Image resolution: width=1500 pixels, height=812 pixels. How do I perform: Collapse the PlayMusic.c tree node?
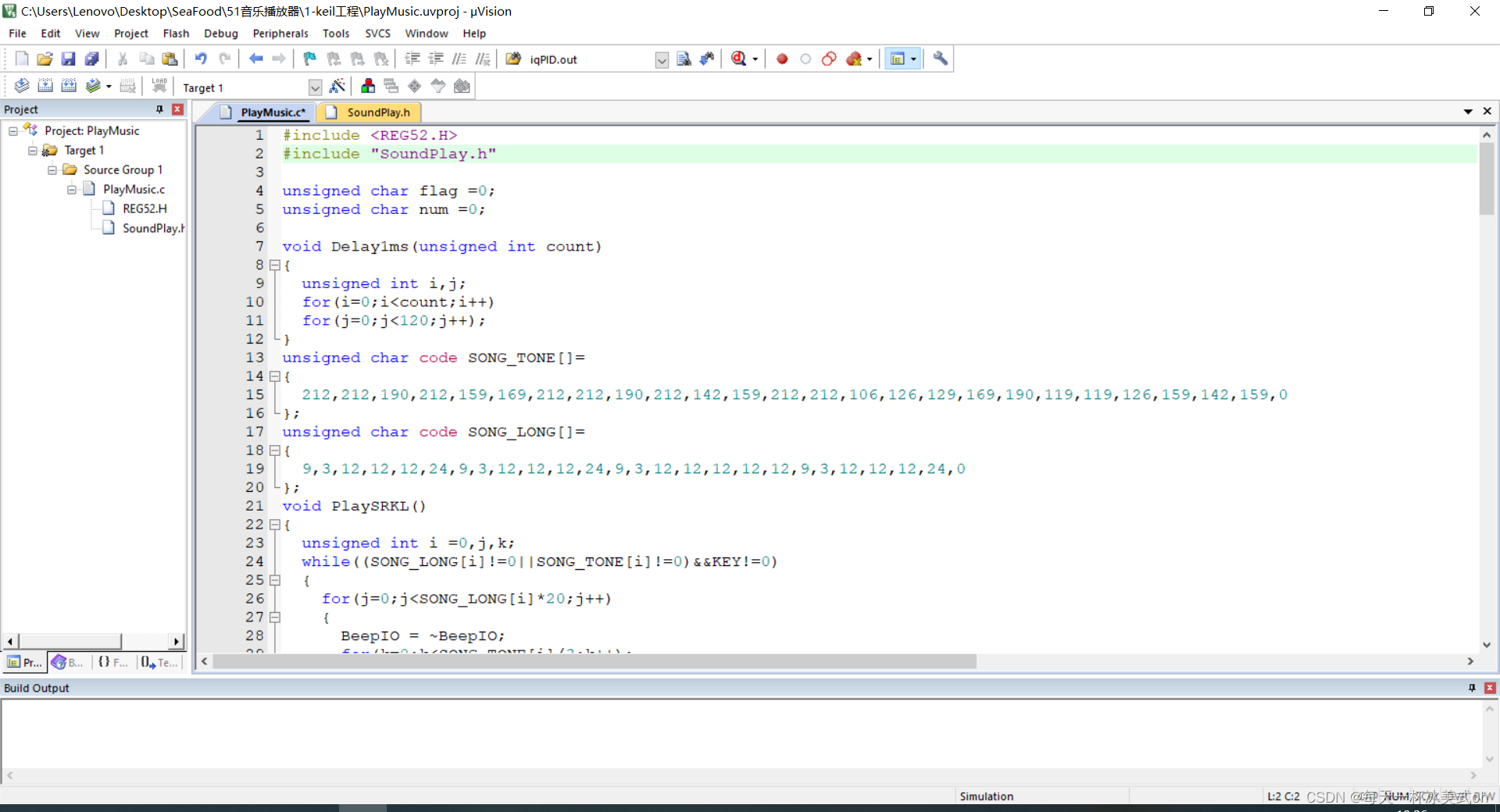pos(71,190)
